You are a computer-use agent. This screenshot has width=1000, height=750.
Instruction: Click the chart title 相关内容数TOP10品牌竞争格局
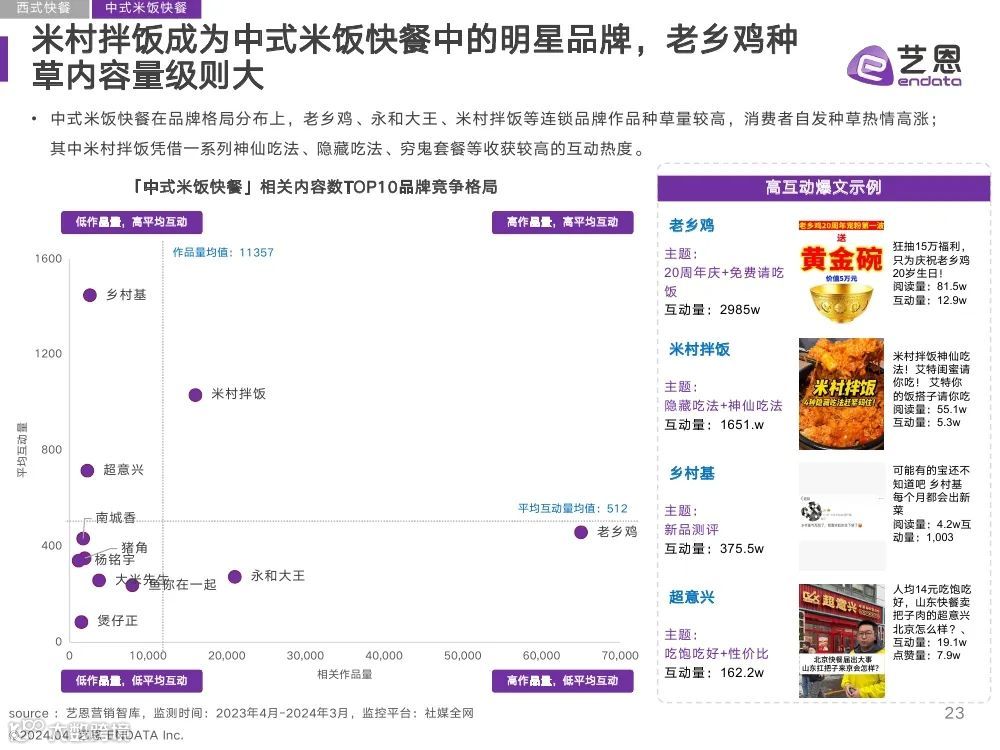[379, 188]
